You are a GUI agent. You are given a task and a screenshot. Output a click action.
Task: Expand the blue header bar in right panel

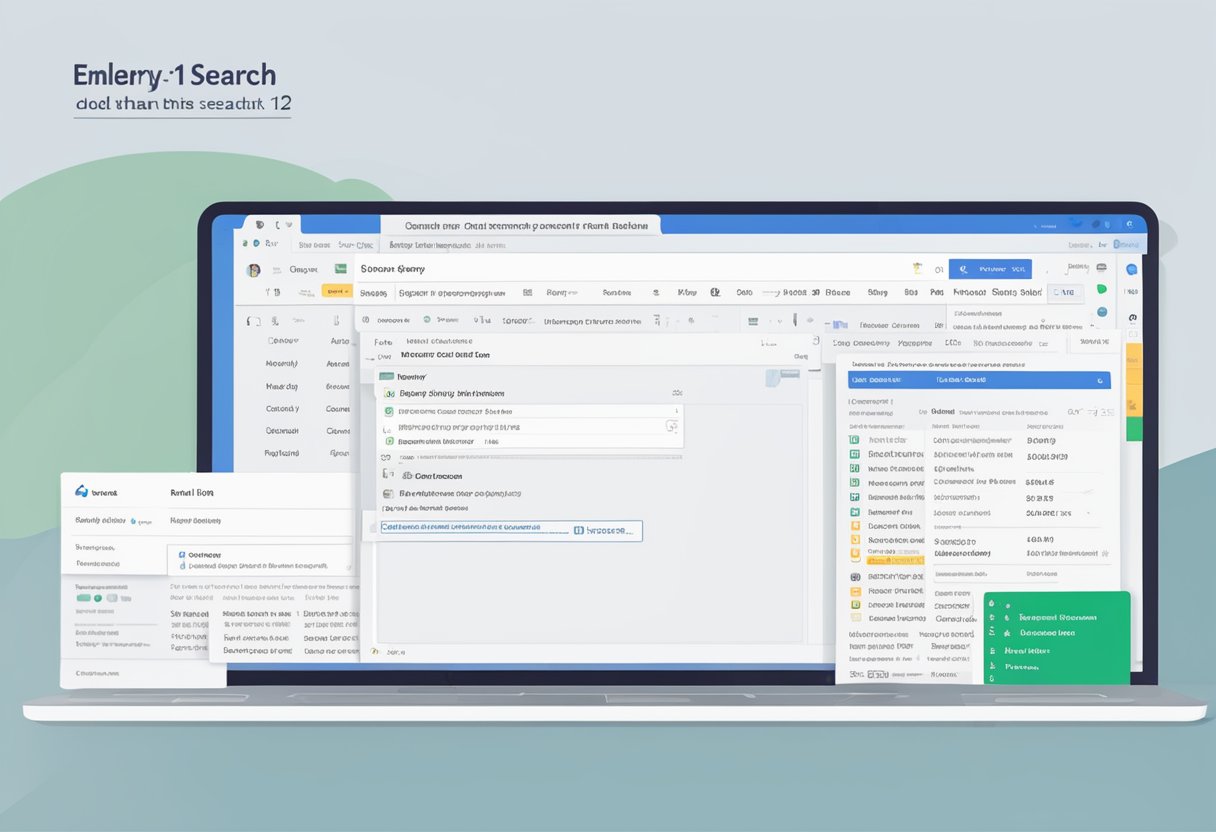tap(979, 380)
